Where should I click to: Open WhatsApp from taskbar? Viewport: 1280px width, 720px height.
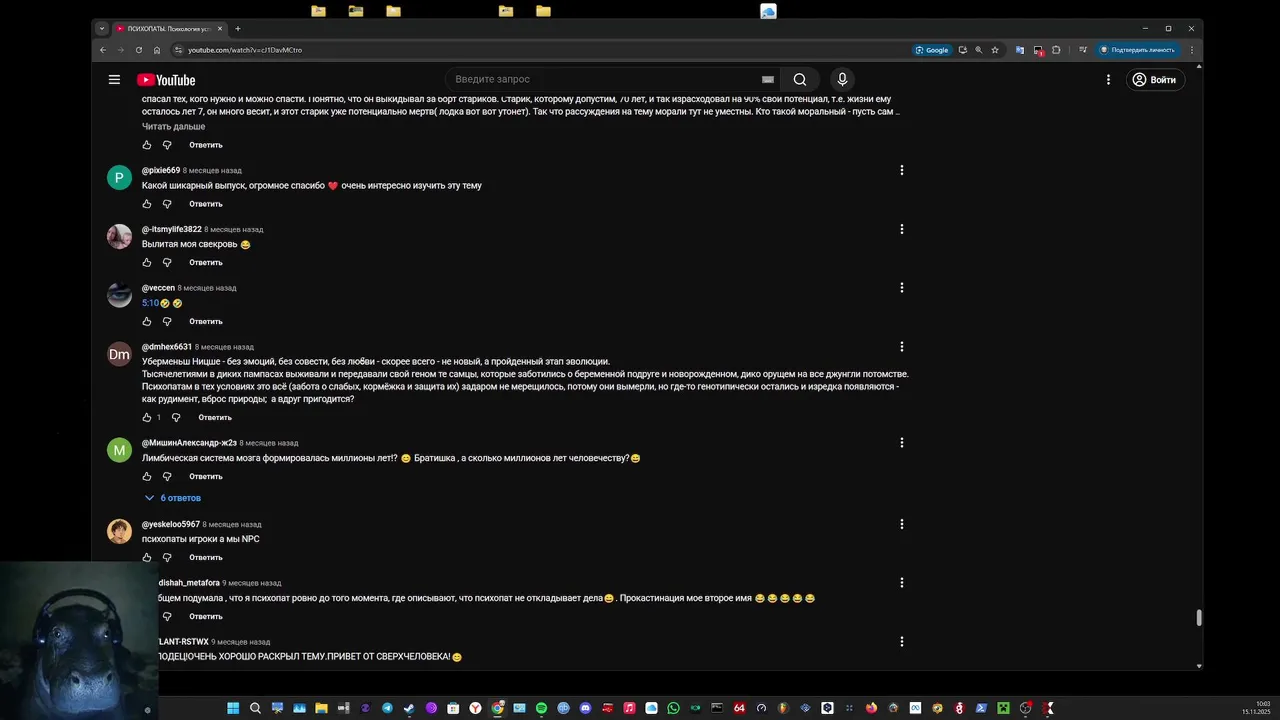pyautogui.click(x=673, y=708)
